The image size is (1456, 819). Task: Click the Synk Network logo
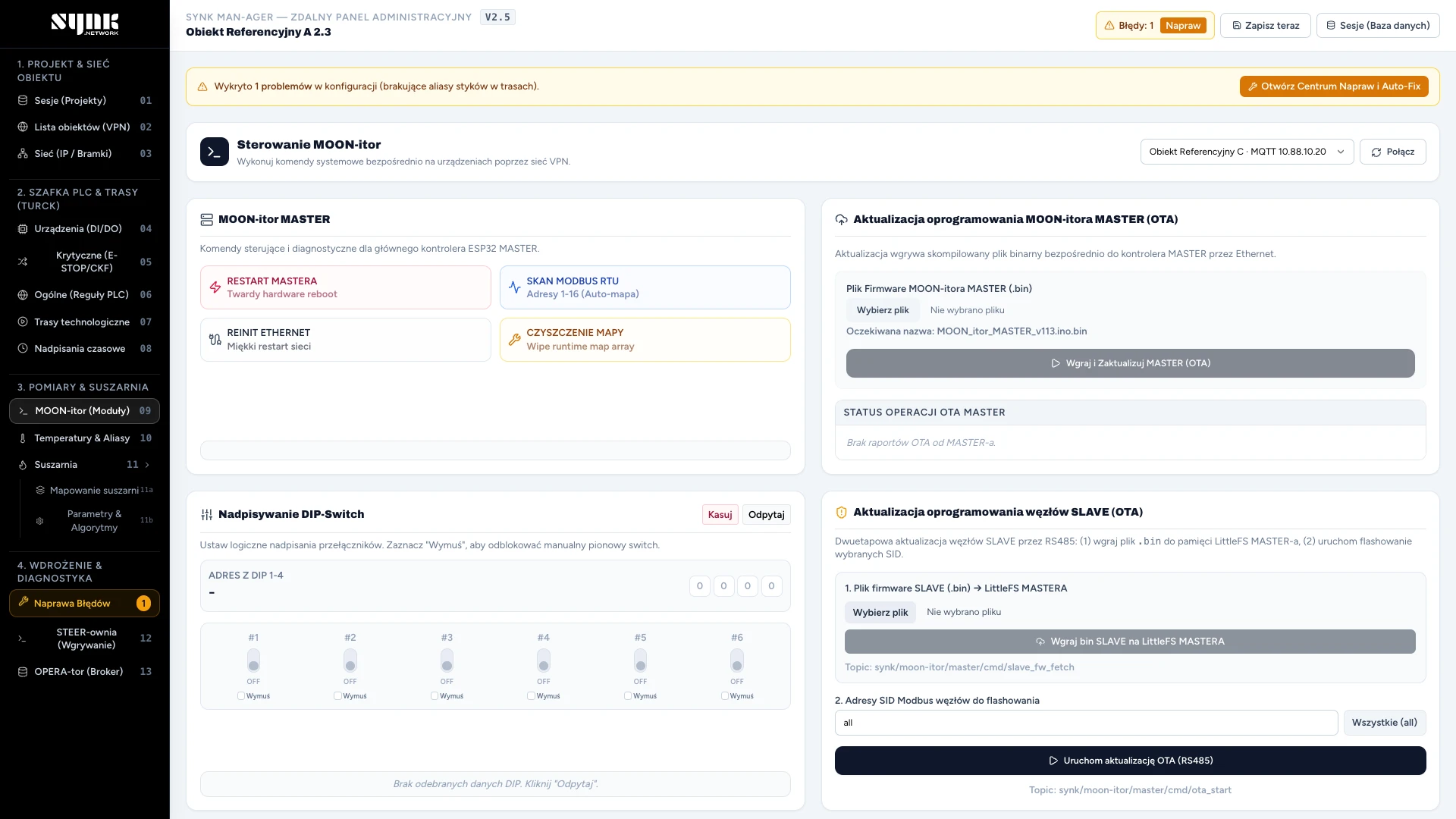(85, 24)
